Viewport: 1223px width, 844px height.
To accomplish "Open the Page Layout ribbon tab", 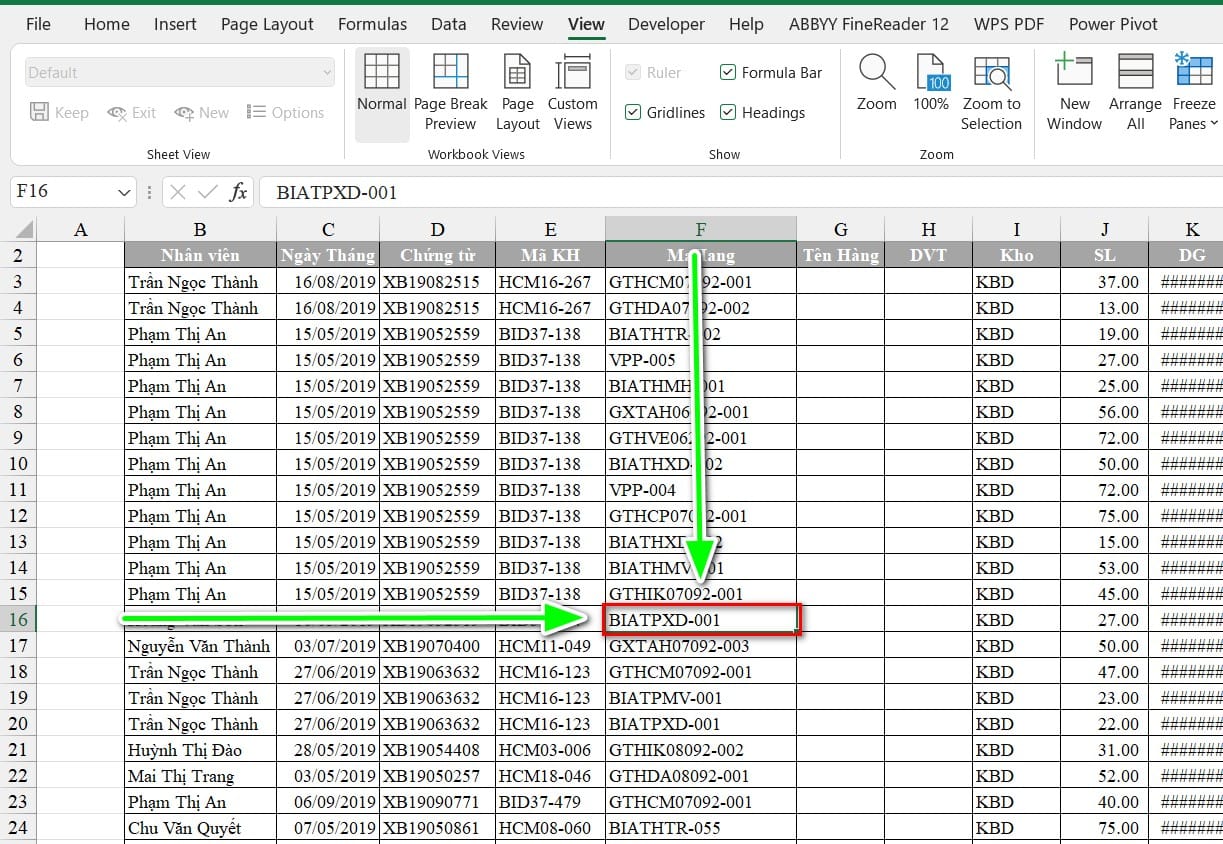I will [x=267, y=24].
